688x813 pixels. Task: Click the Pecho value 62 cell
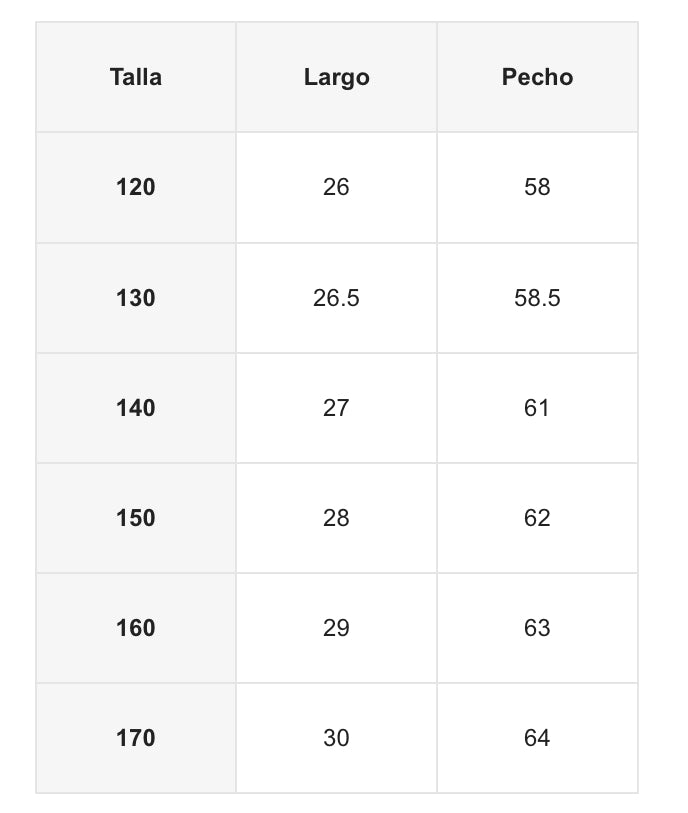(537, 518)
